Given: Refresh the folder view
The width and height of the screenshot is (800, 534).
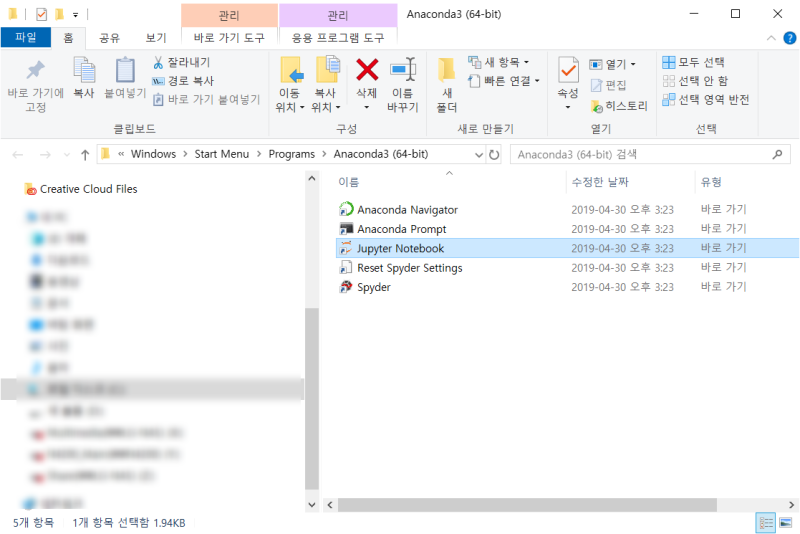Looking at the screenshot, I should (x=494, y=155).
